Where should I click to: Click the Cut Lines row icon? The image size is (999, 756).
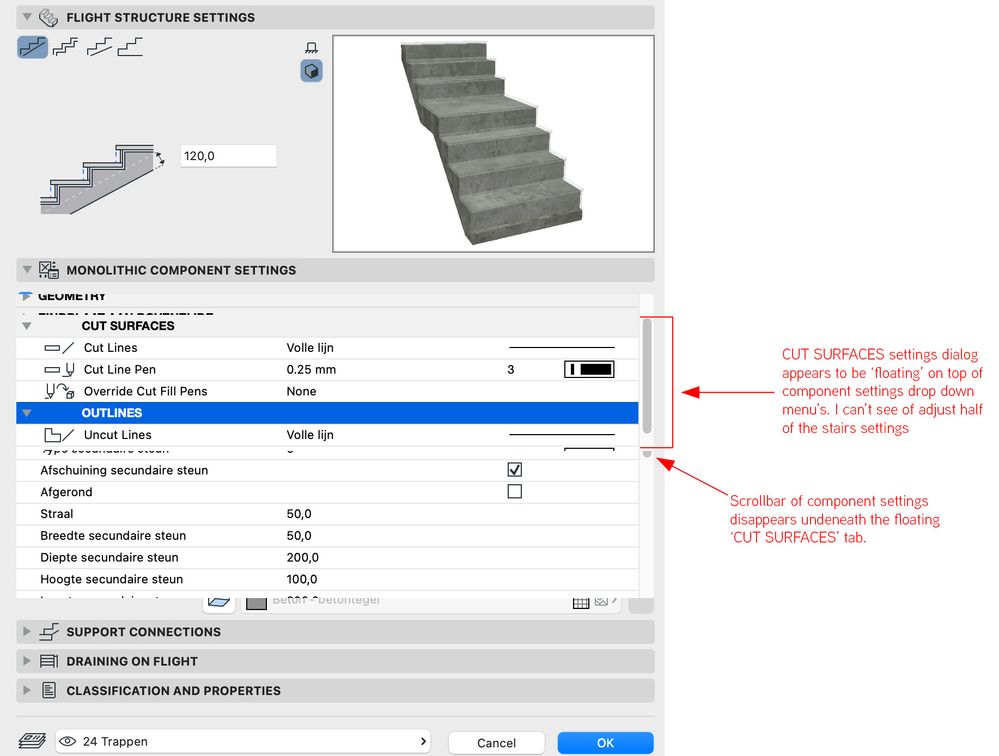[x=59, y=348]
